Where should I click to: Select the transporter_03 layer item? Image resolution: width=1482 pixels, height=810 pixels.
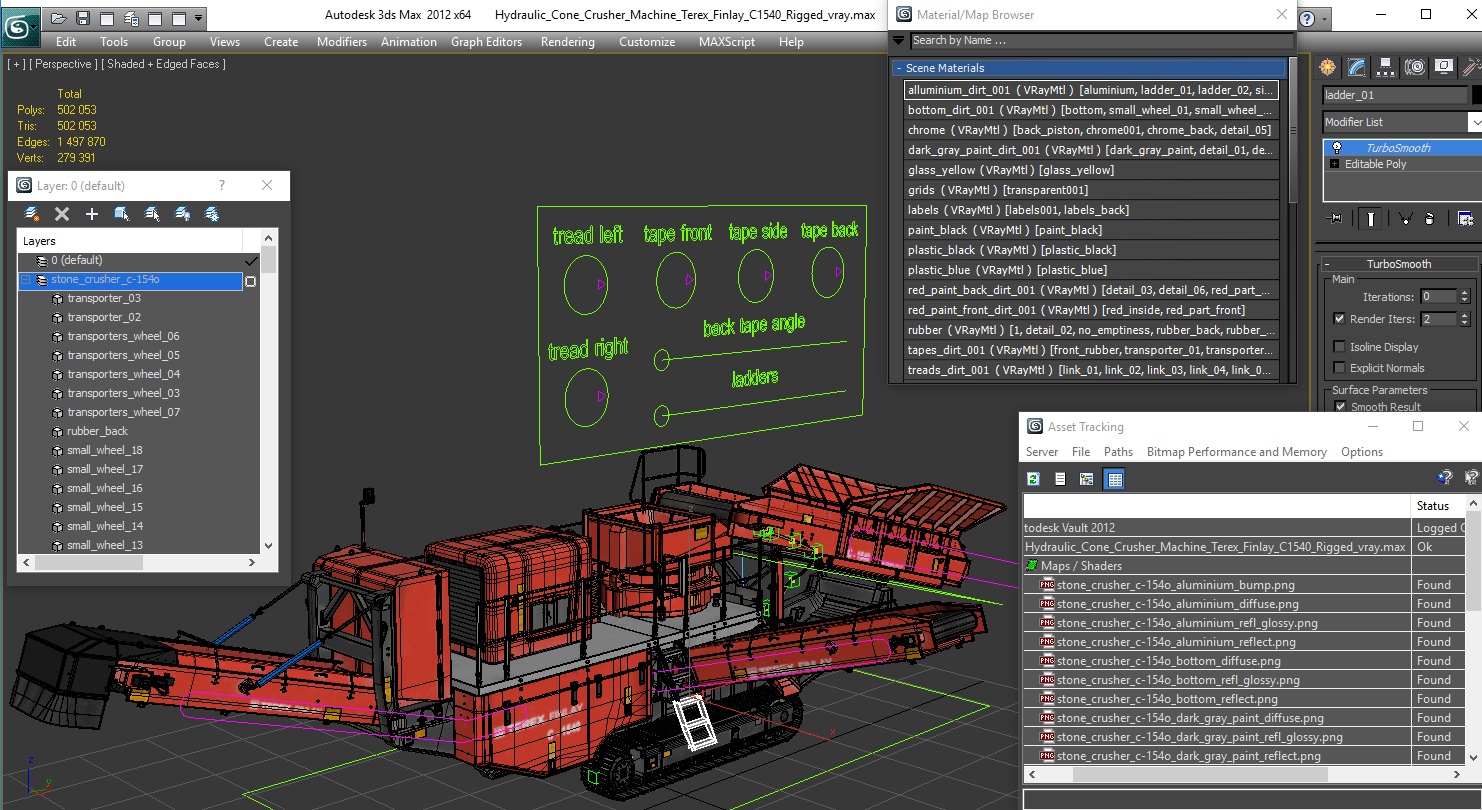104,298
